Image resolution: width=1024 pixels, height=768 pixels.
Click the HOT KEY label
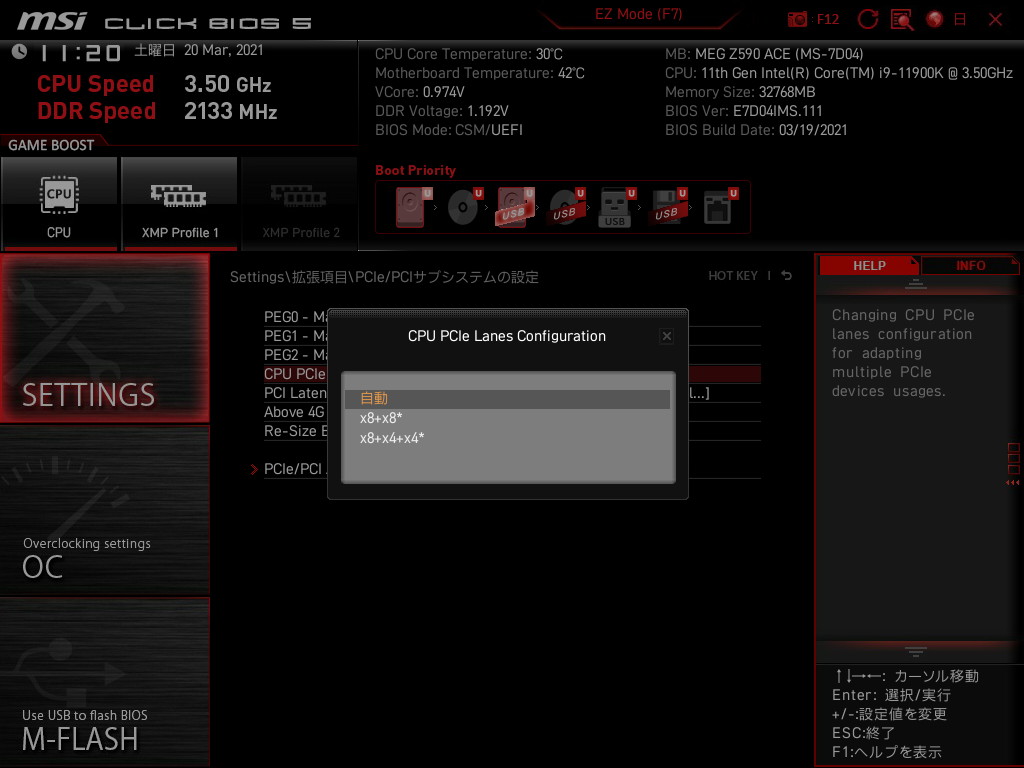[x=733, y=276]
